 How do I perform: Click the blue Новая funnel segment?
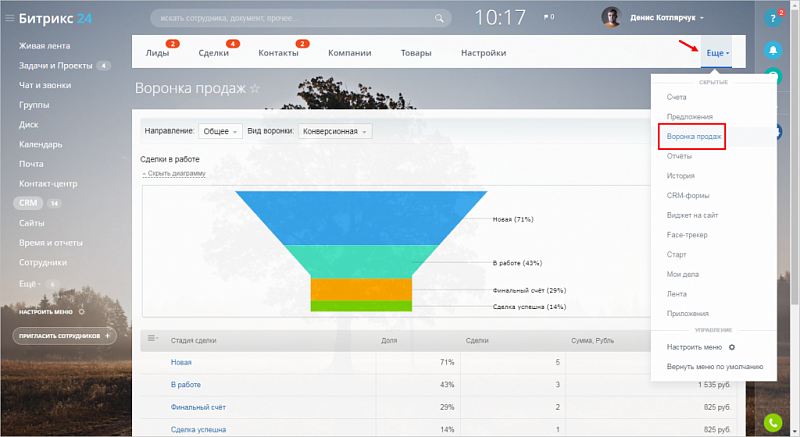(x=361, y=217)
